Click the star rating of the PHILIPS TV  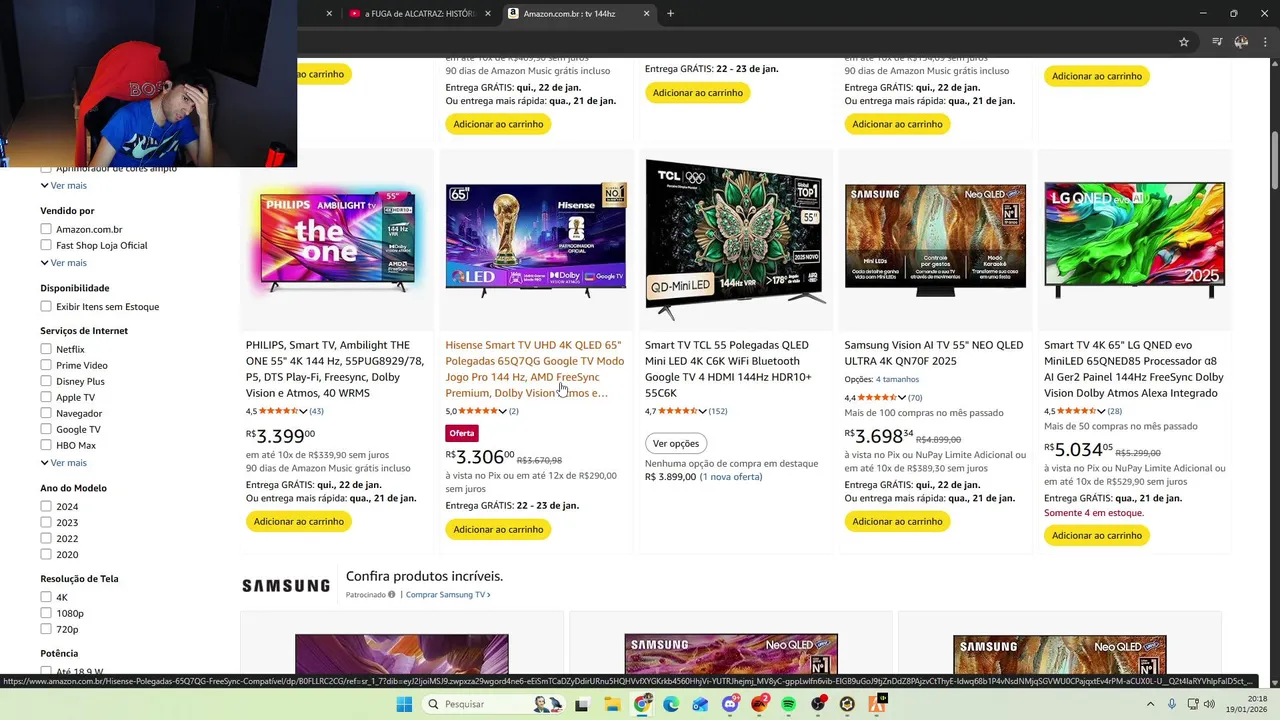tap(279, 411)
